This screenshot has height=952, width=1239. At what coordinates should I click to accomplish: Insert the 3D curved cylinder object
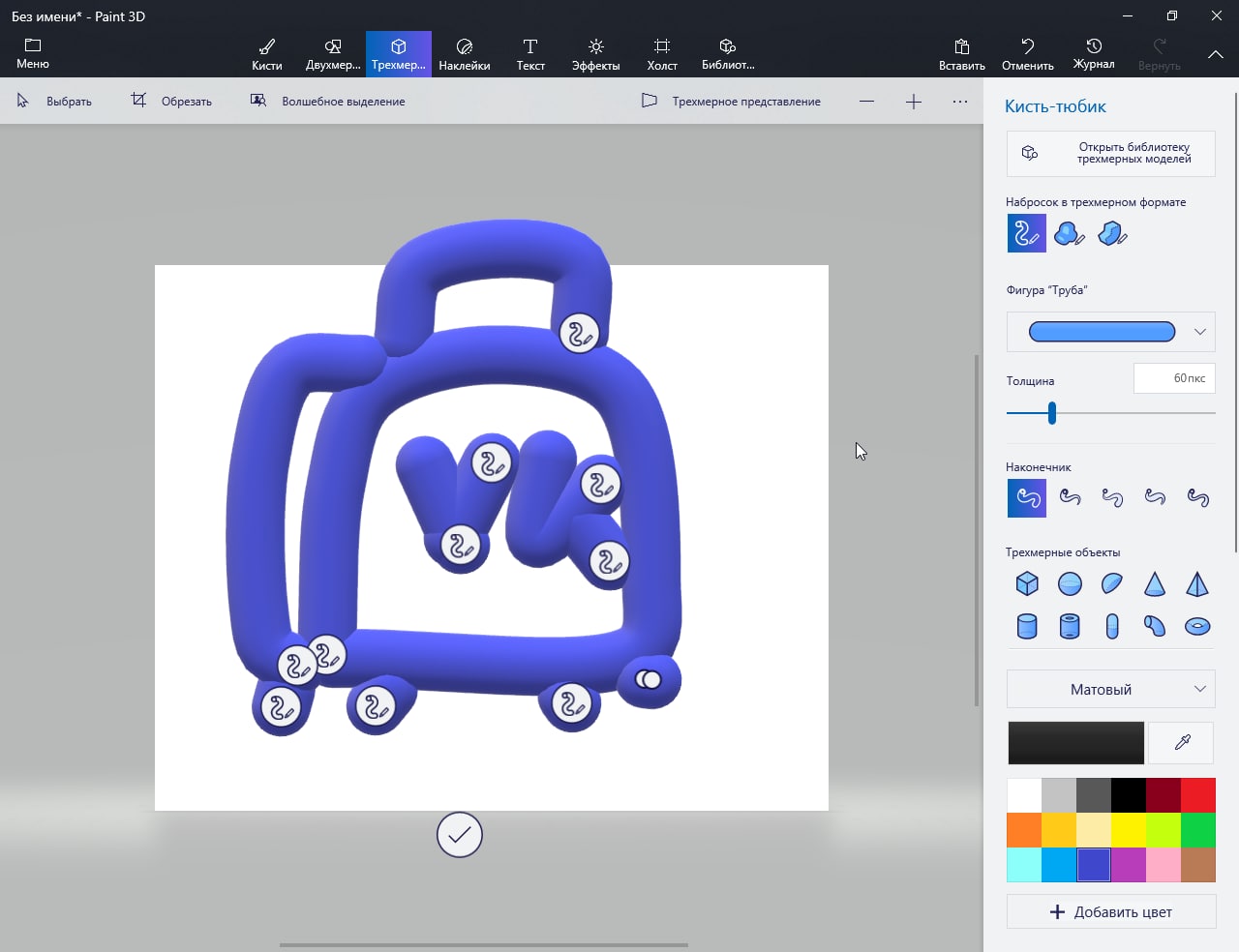(1155, 626)
